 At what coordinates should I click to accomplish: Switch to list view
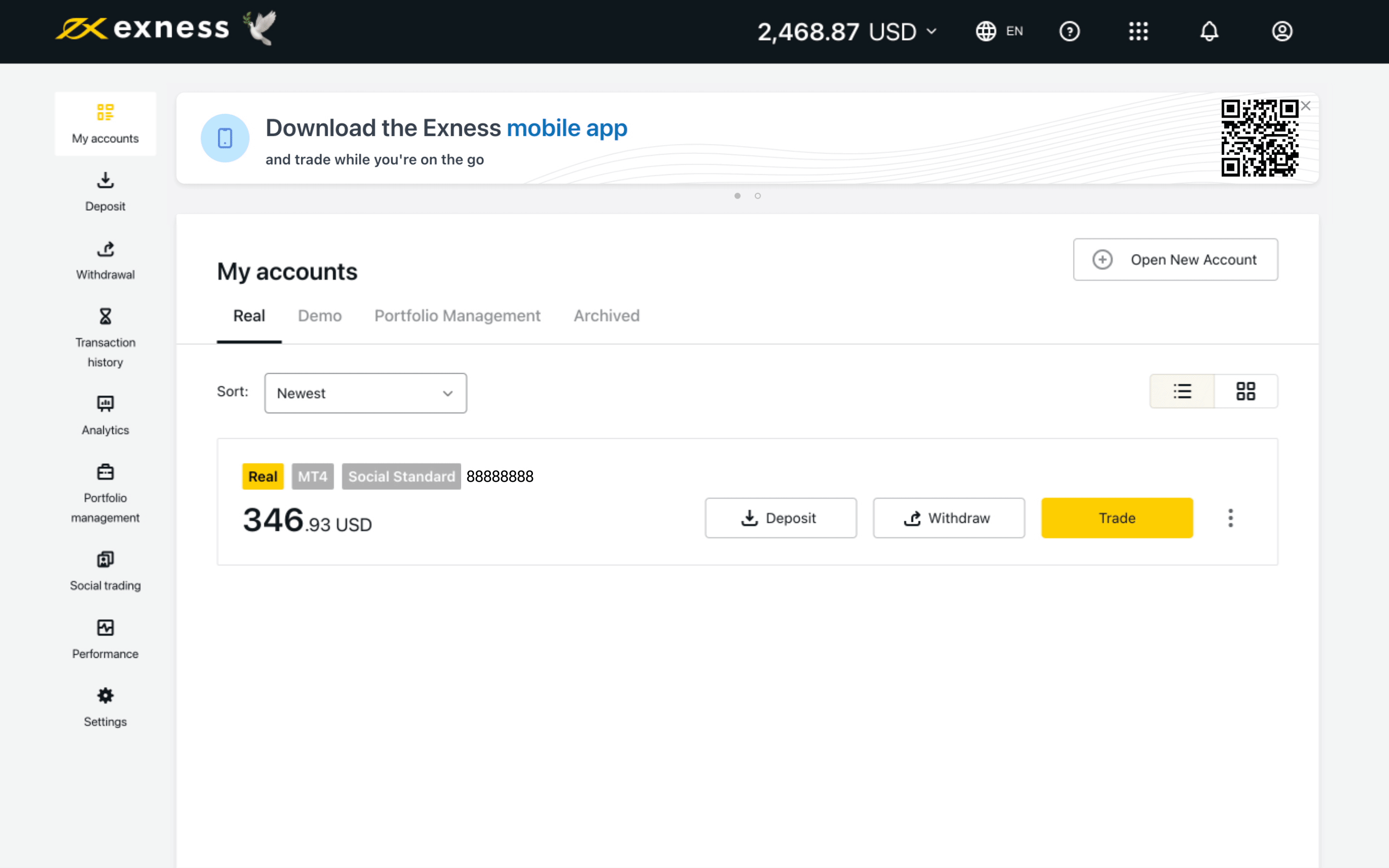point(1183,392)
